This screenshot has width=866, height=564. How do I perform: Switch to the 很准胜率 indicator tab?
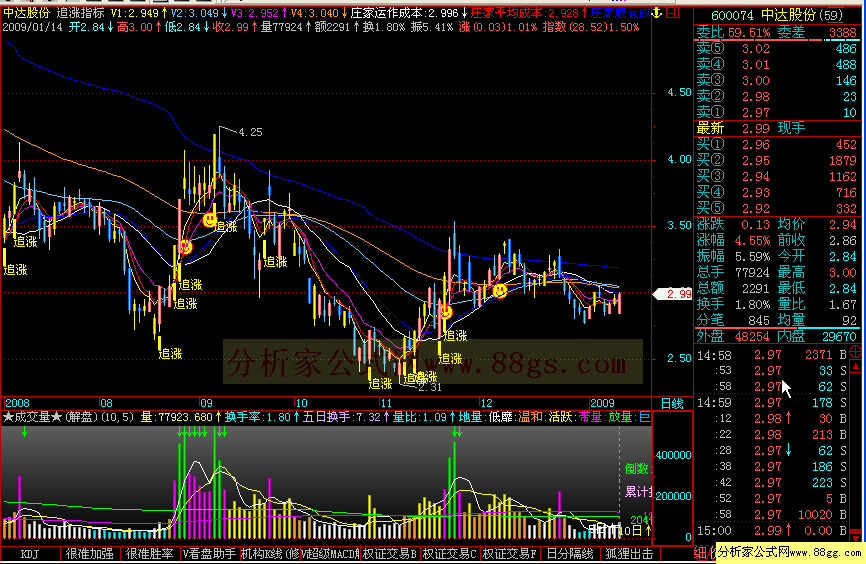(x=150, y=554)
